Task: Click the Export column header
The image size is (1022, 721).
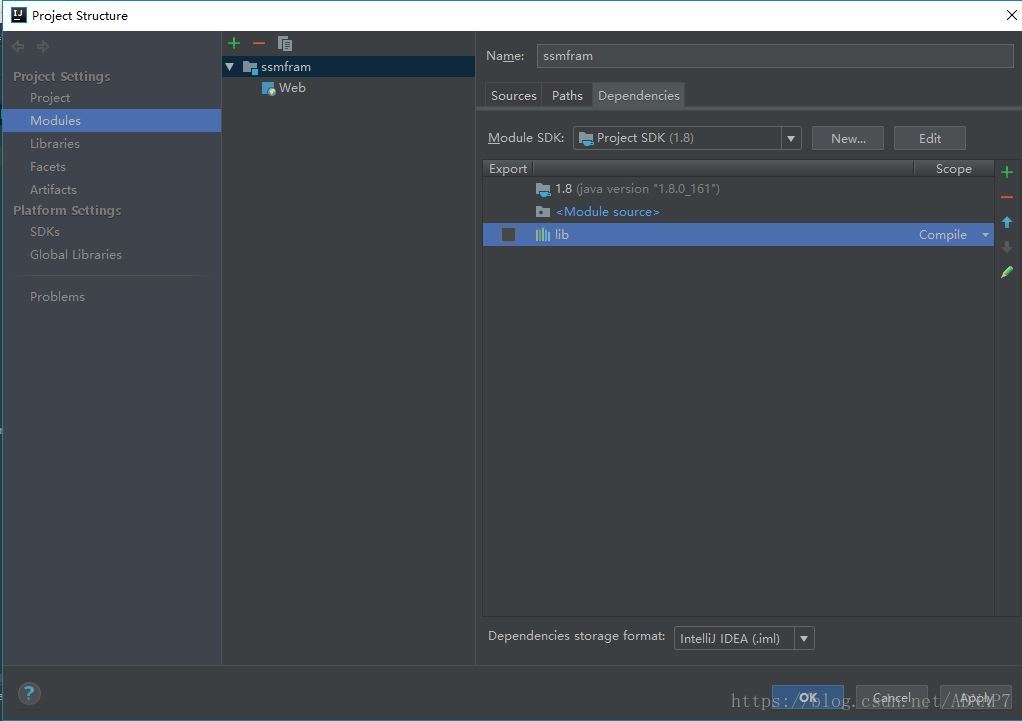Action: 508,169
